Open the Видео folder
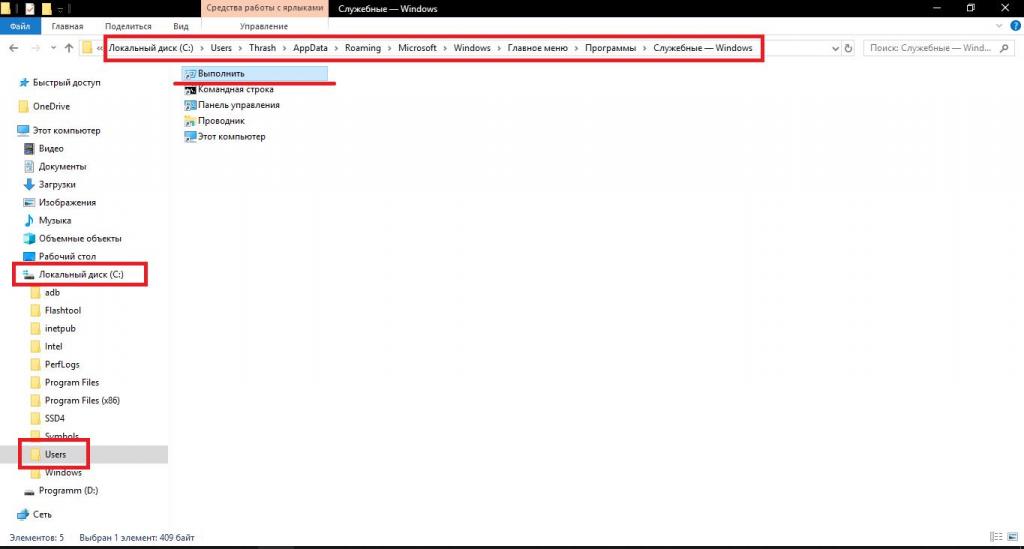 (44, 149)
